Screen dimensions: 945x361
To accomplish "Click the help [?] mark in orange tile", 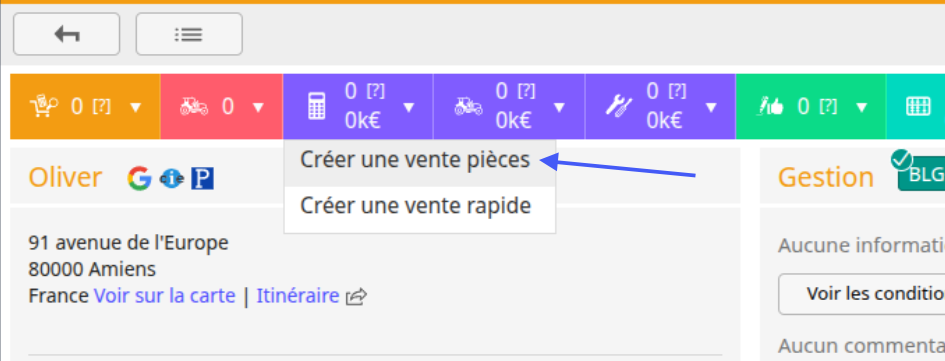I will point(101,107).
